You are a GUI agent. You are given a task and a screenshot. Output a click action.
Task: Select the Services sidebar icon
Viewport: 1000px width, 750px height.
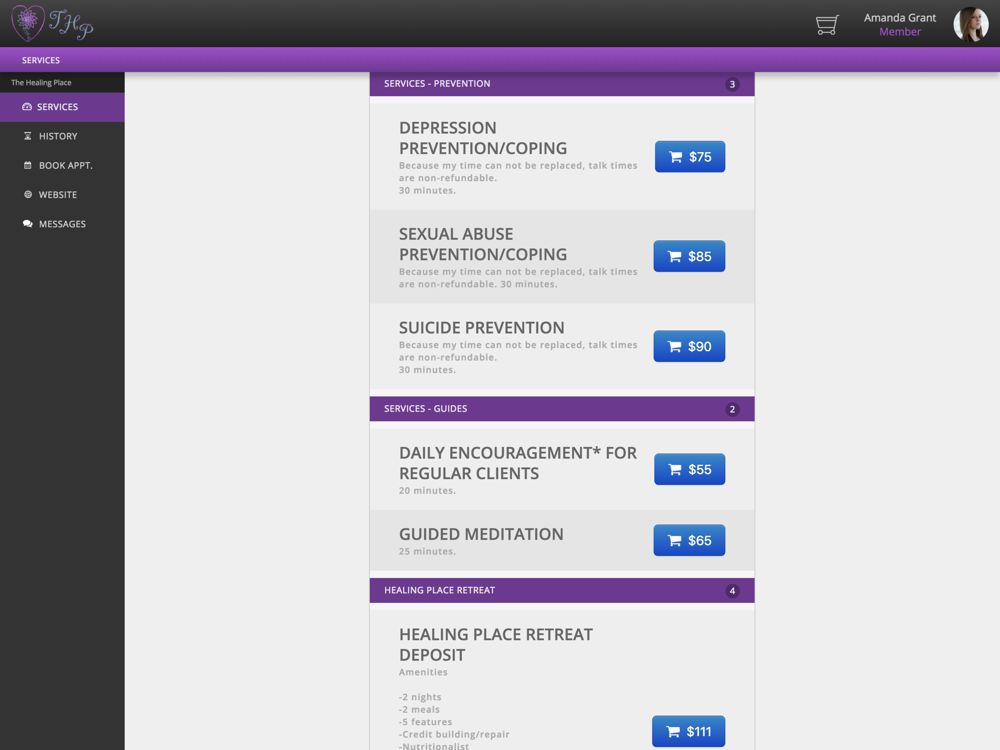[x=27, y=107]
